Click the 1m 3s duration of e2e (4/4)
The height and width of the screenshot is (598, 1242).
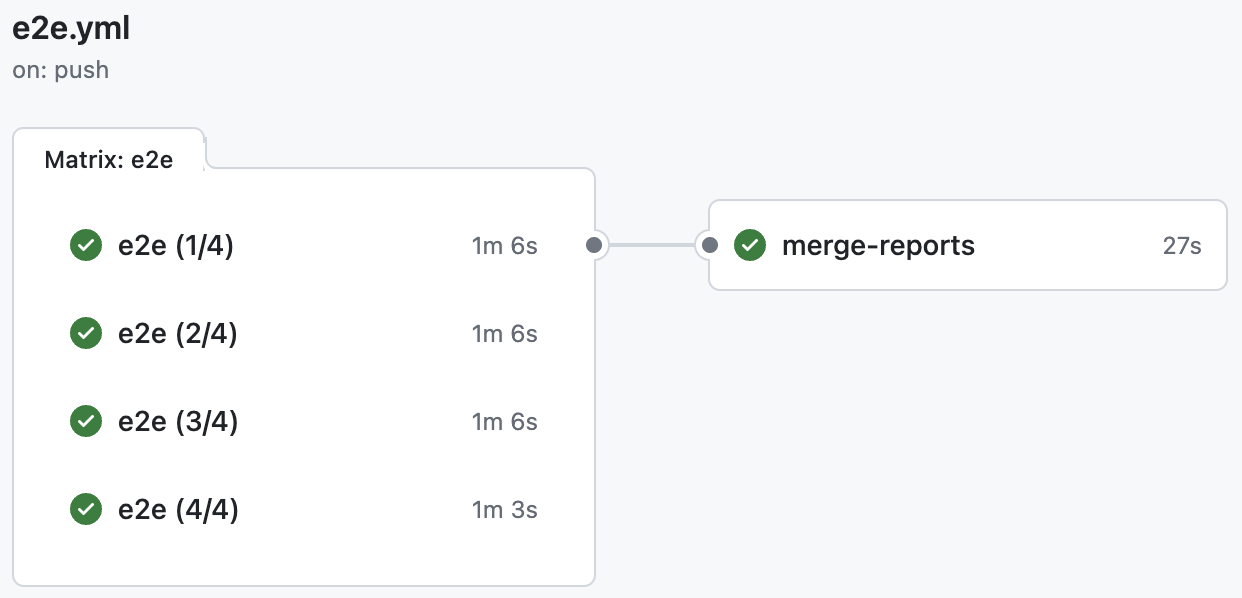[504, 510]
